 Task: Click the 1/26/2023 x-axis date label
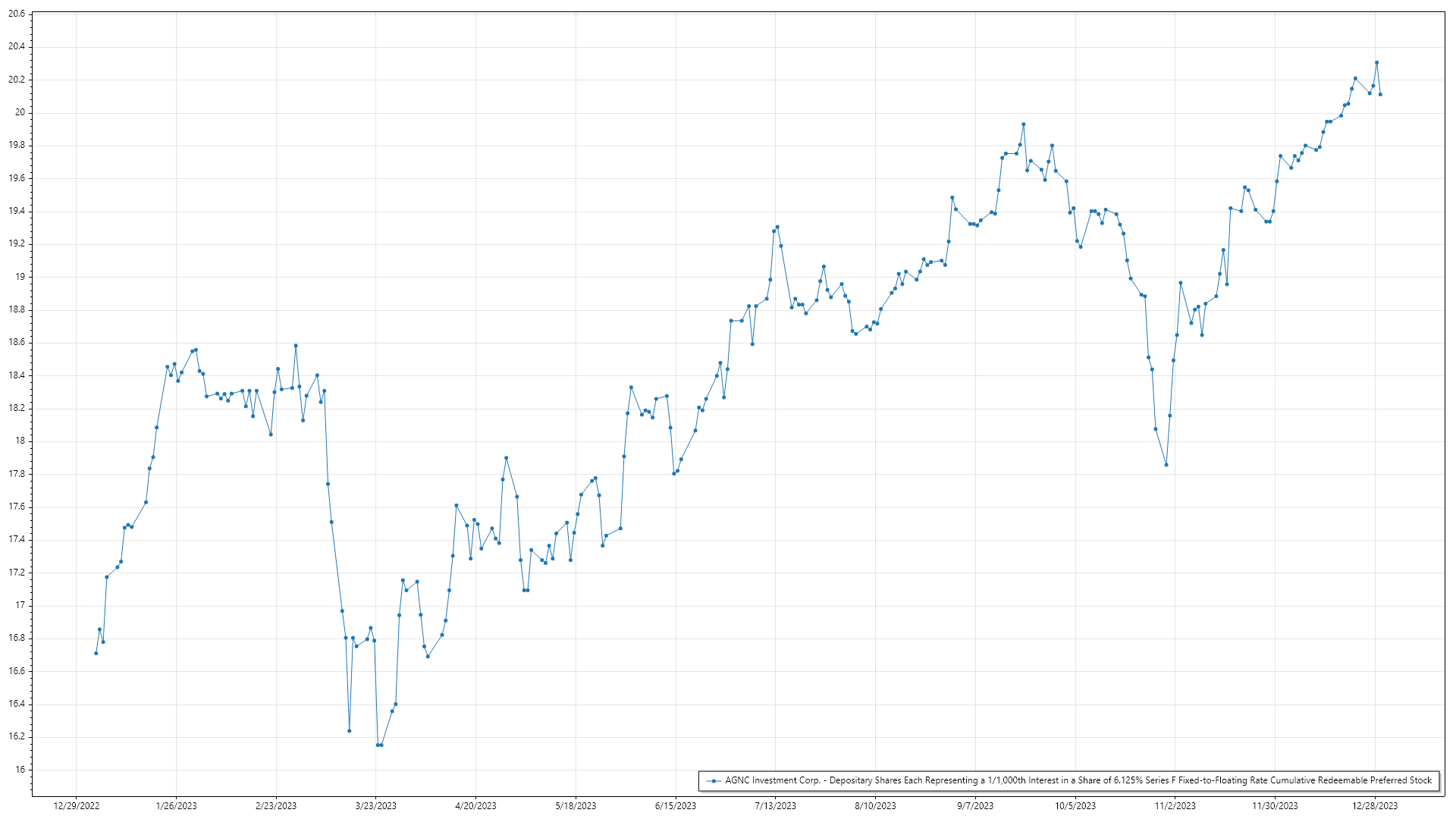click(176, 806)
